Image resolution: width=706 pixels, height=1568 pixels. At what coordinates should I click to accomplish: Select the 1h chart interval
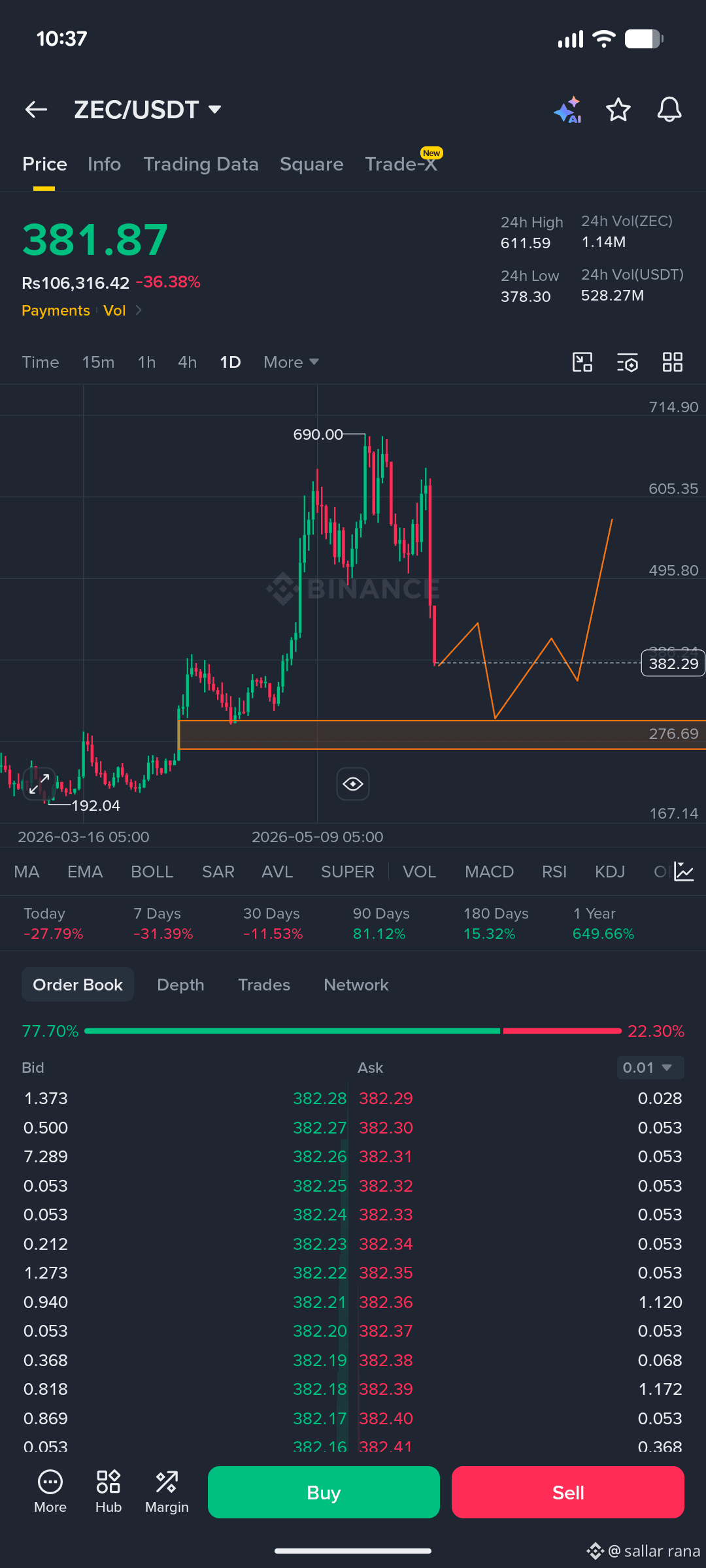146,362
